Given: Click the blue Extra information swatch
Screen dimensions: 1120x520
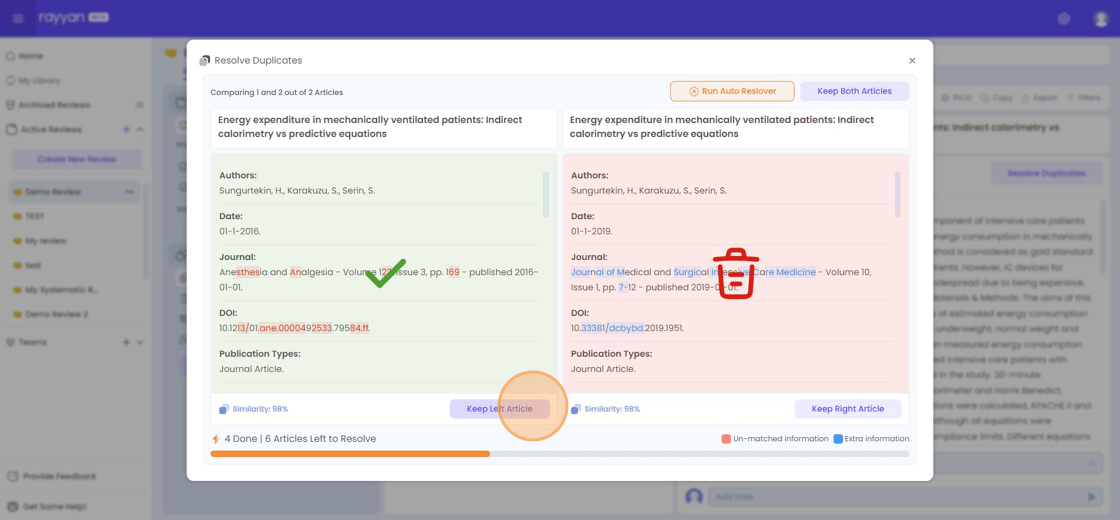Looking at the screenshot, I should [x=839, y=439].
